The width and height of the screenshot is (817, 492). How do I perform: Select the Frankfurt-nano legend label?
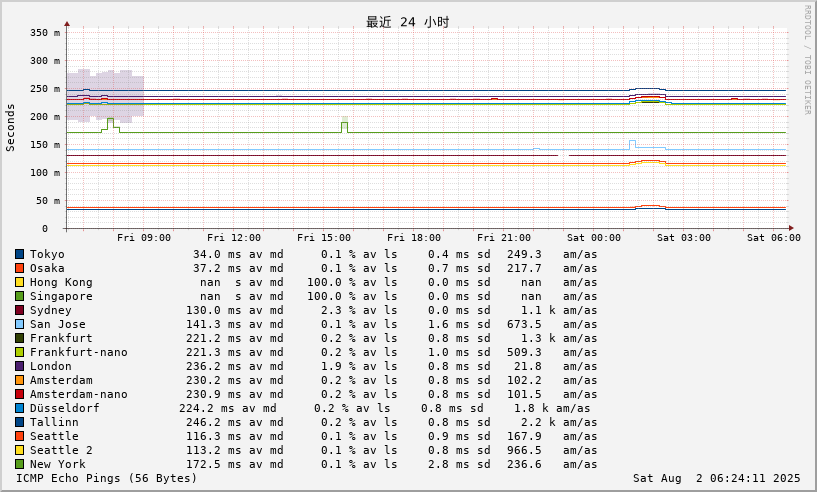79,353
